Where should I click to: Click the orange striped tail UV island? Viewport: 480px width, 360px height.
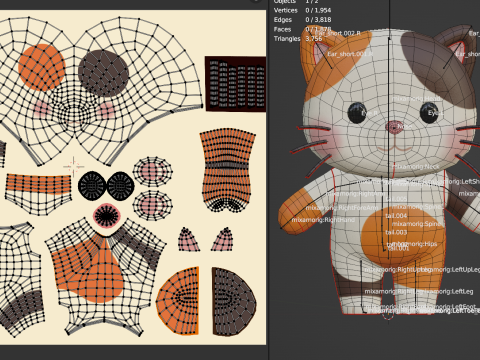click(228, 170)
